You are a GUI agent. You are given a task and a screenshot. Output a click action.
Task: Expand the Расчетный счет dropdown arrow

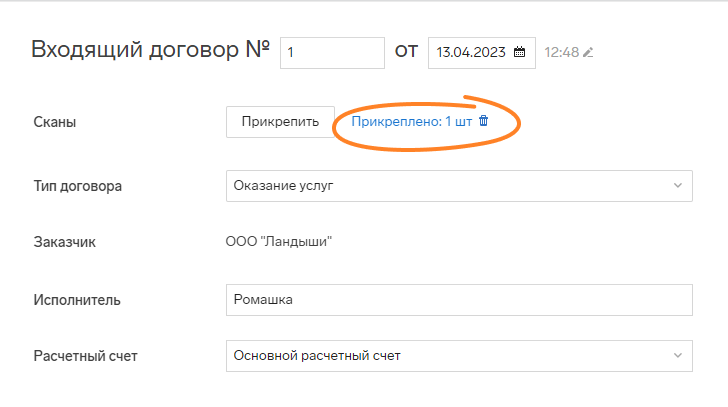click(677, 355)
